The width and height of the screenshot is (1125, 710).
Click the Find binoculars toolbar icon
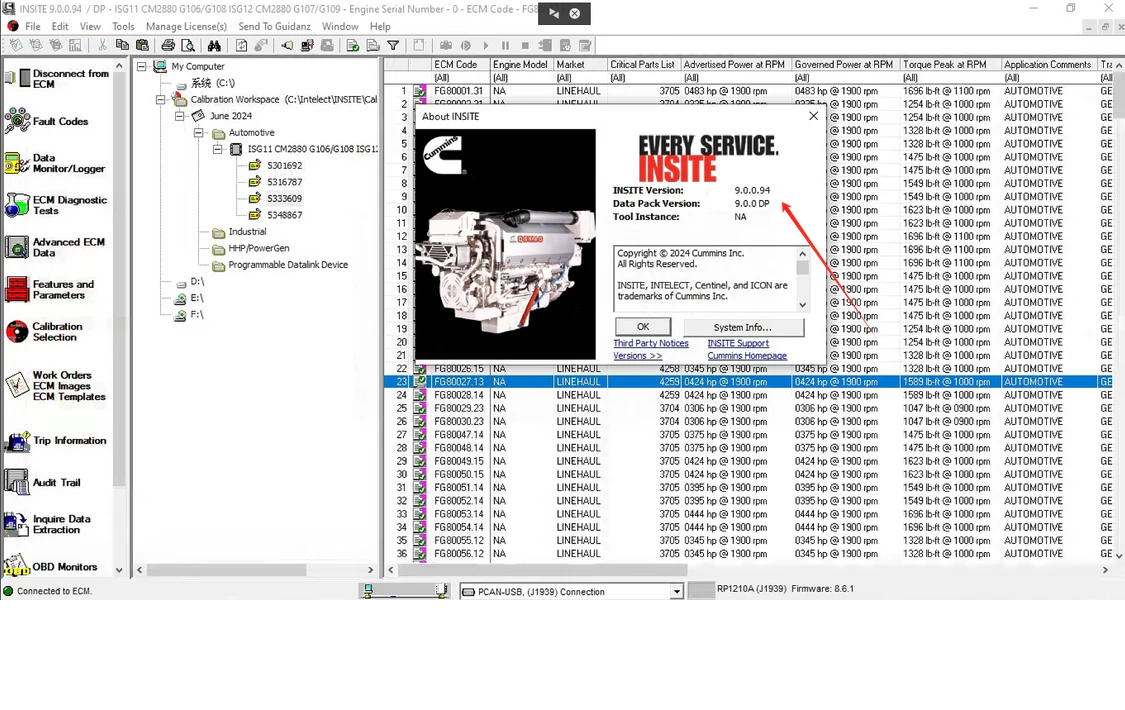click(215, 45)
